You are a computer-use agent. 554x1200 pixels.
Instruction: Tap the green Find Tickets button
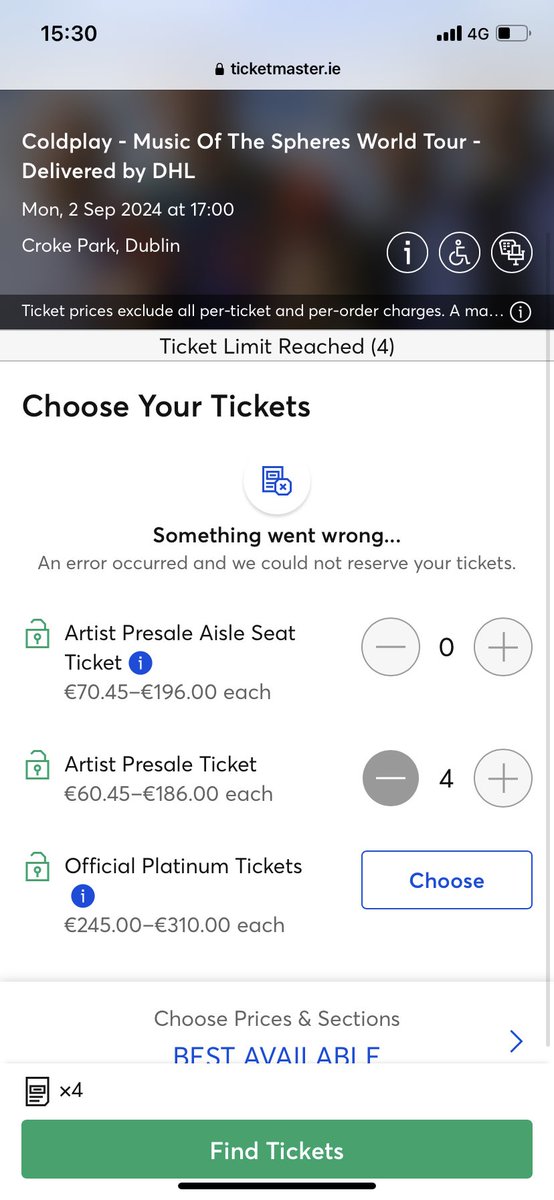pos(277,1151)
